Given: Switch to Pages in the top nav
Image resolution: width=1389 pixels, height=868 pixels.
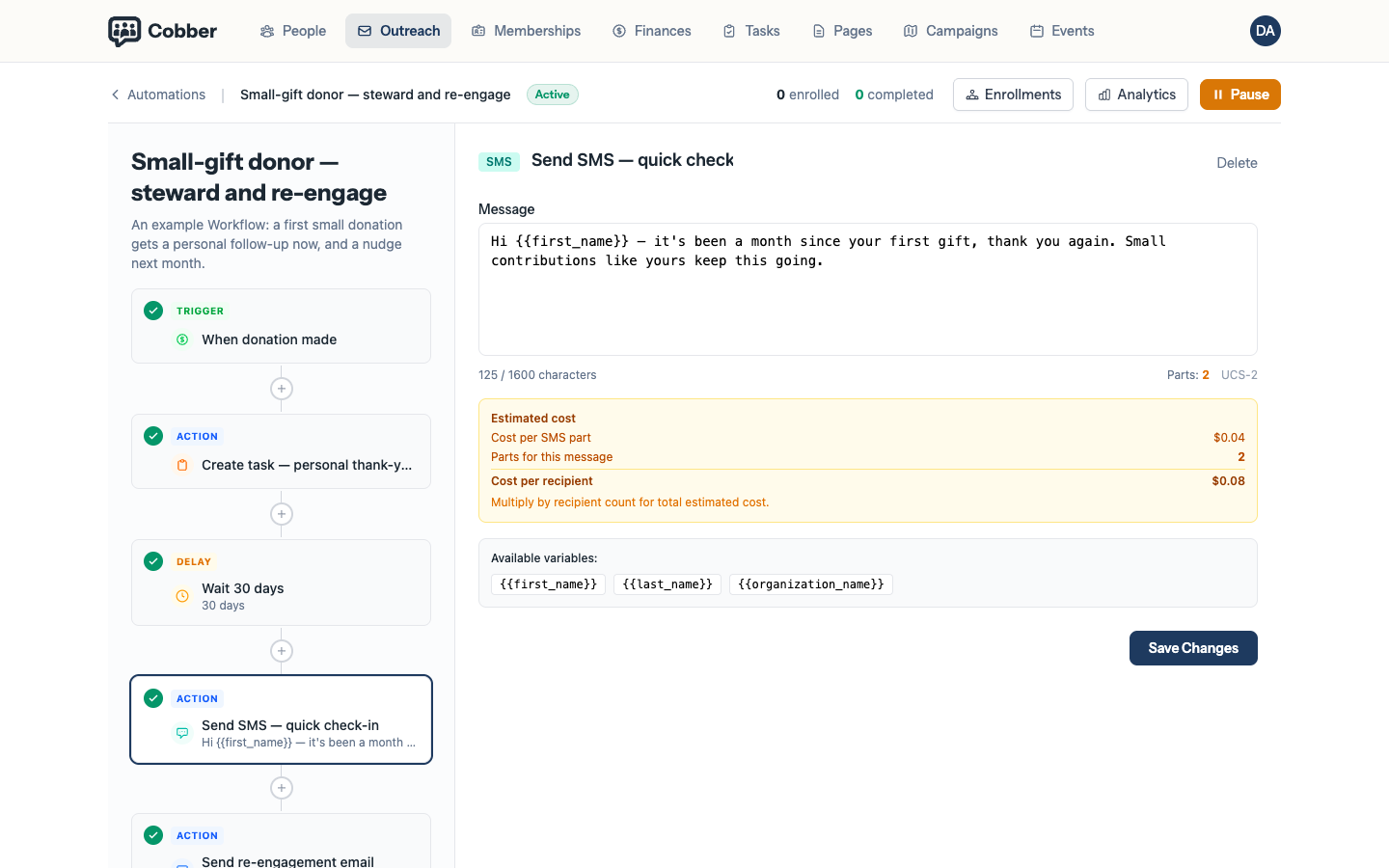Looking at the screenshot, I should (842, 31).
